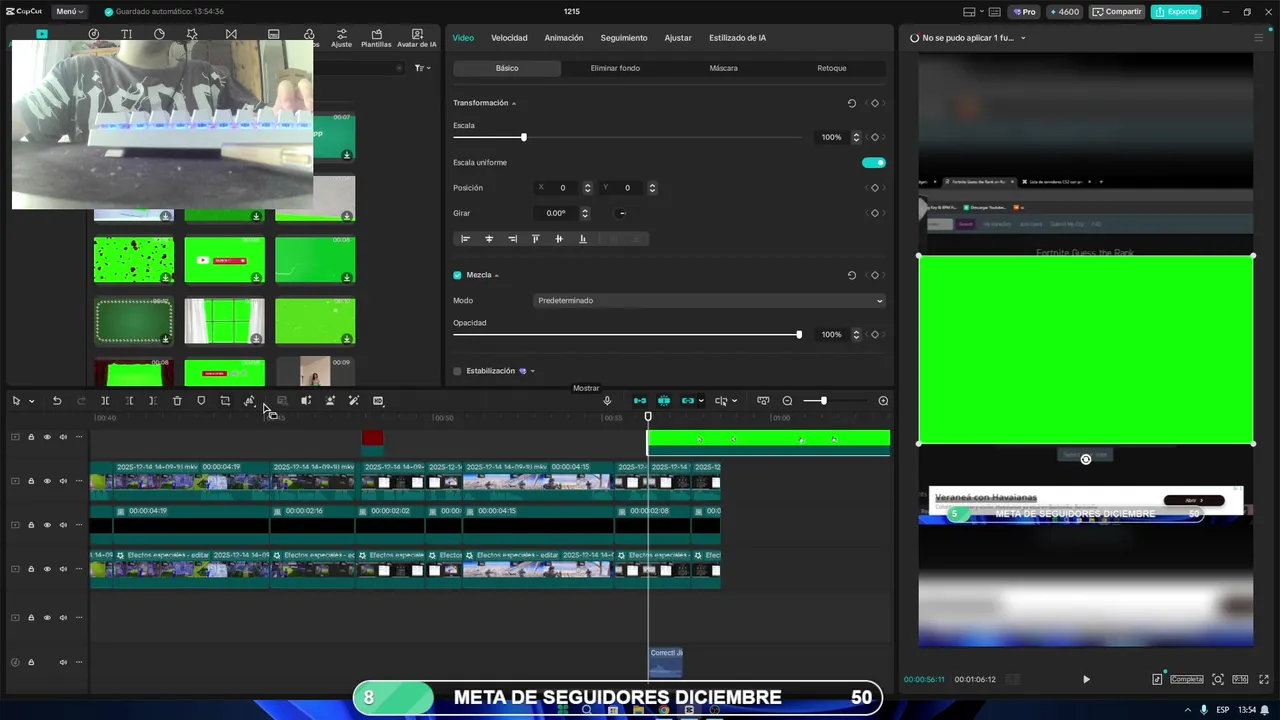Collapse the Transformación section arrow
Image resolution: width=1280 pixels, height=720 pixels.
pyautogui.click(x=514, y=104)
